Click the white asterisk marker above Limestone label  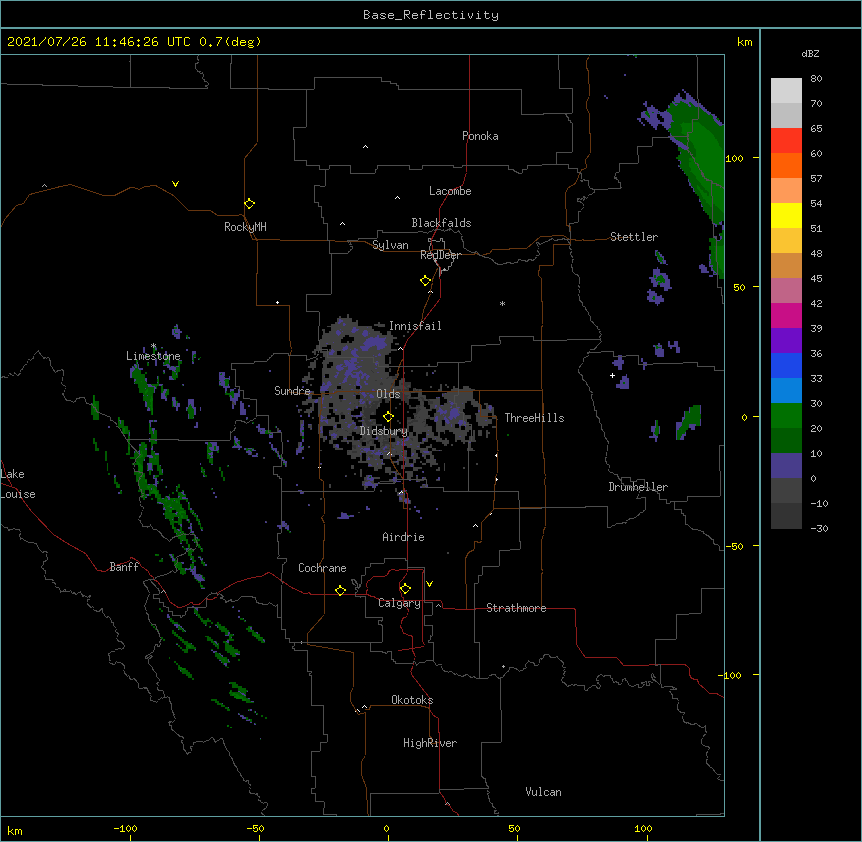click(153, 346)
